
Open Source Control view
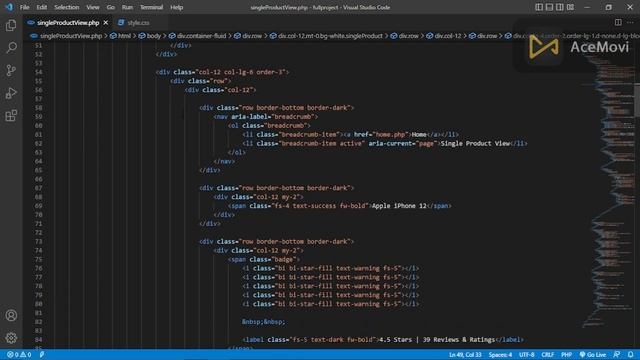11,70
